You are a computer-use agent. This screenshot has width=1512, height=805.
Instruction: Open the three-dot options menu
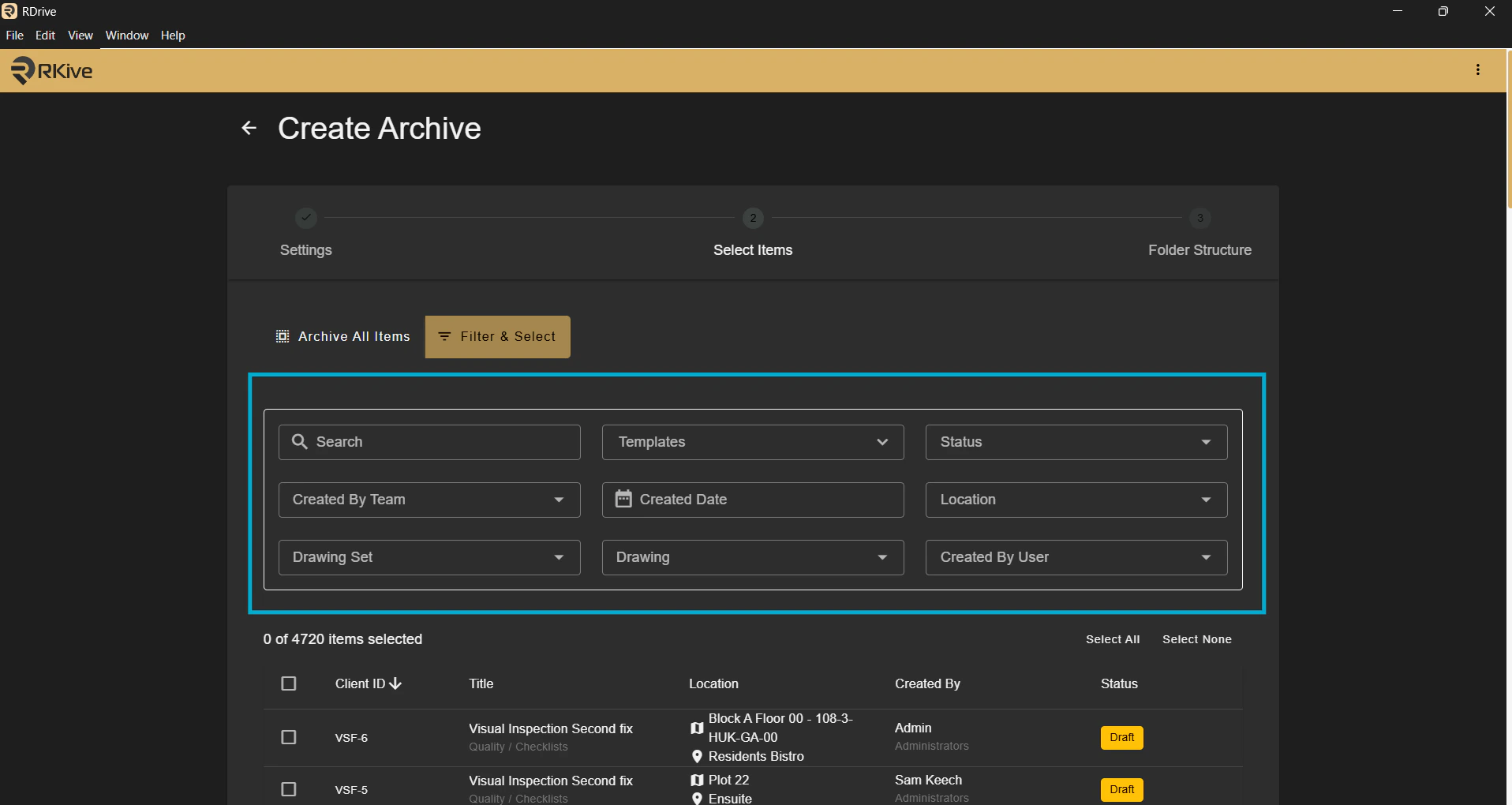pos(1477,70)
